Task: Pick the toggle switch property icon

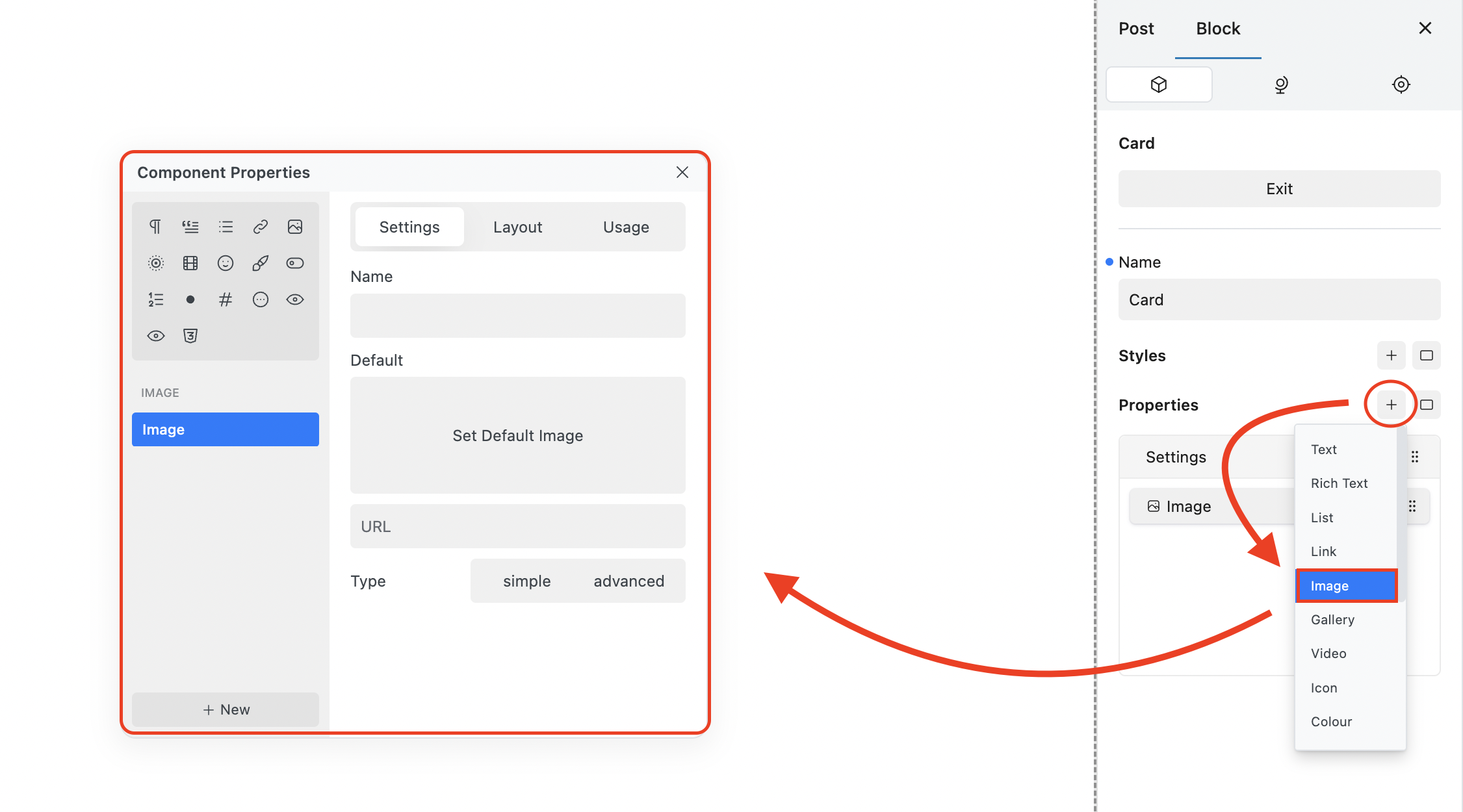Action: (295, 263)
